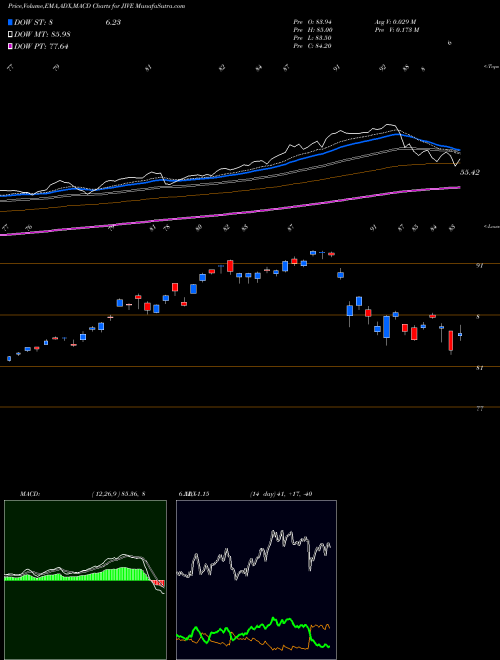
Task: Open the dark blue ADX indicator panel
Action: click(x=256, y=580)
